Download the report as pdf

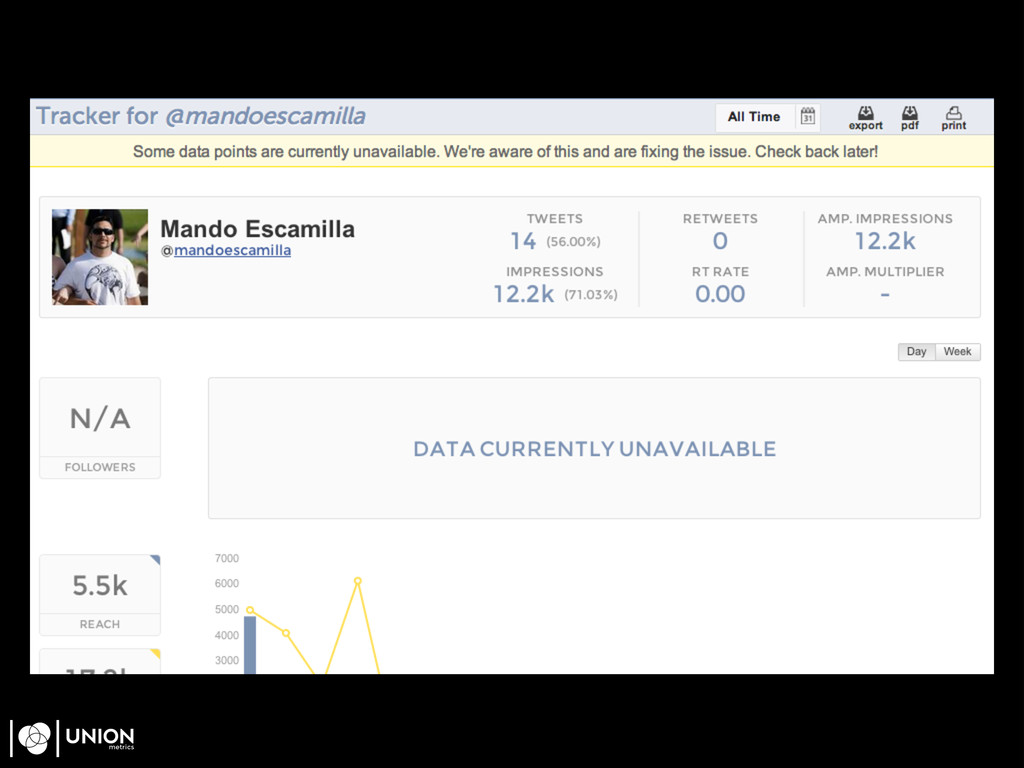click(x=909, y=117)
